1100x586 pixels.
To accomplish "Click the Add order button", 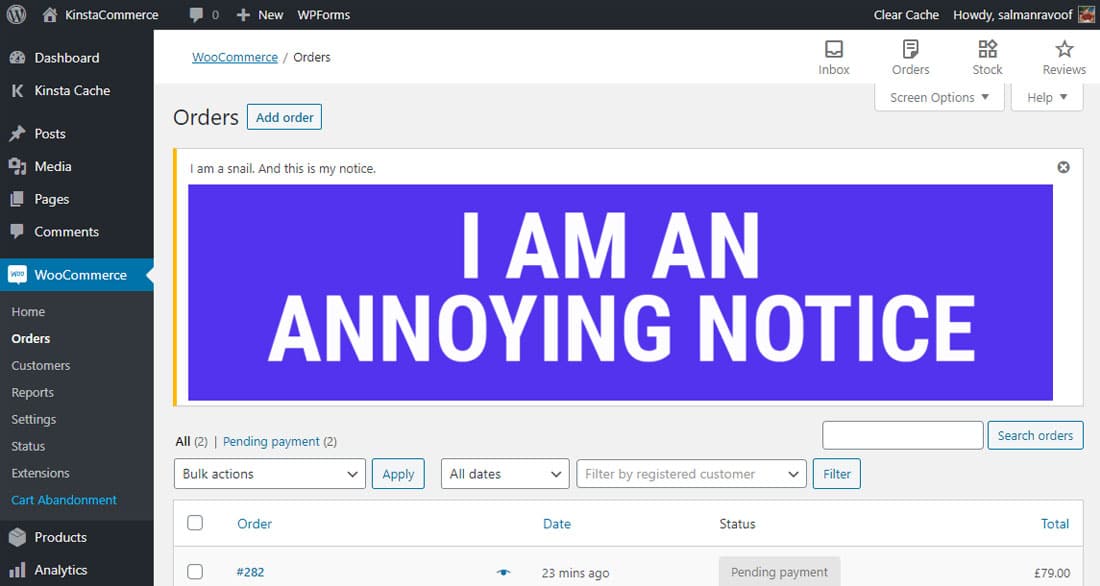I will (284, 117).
